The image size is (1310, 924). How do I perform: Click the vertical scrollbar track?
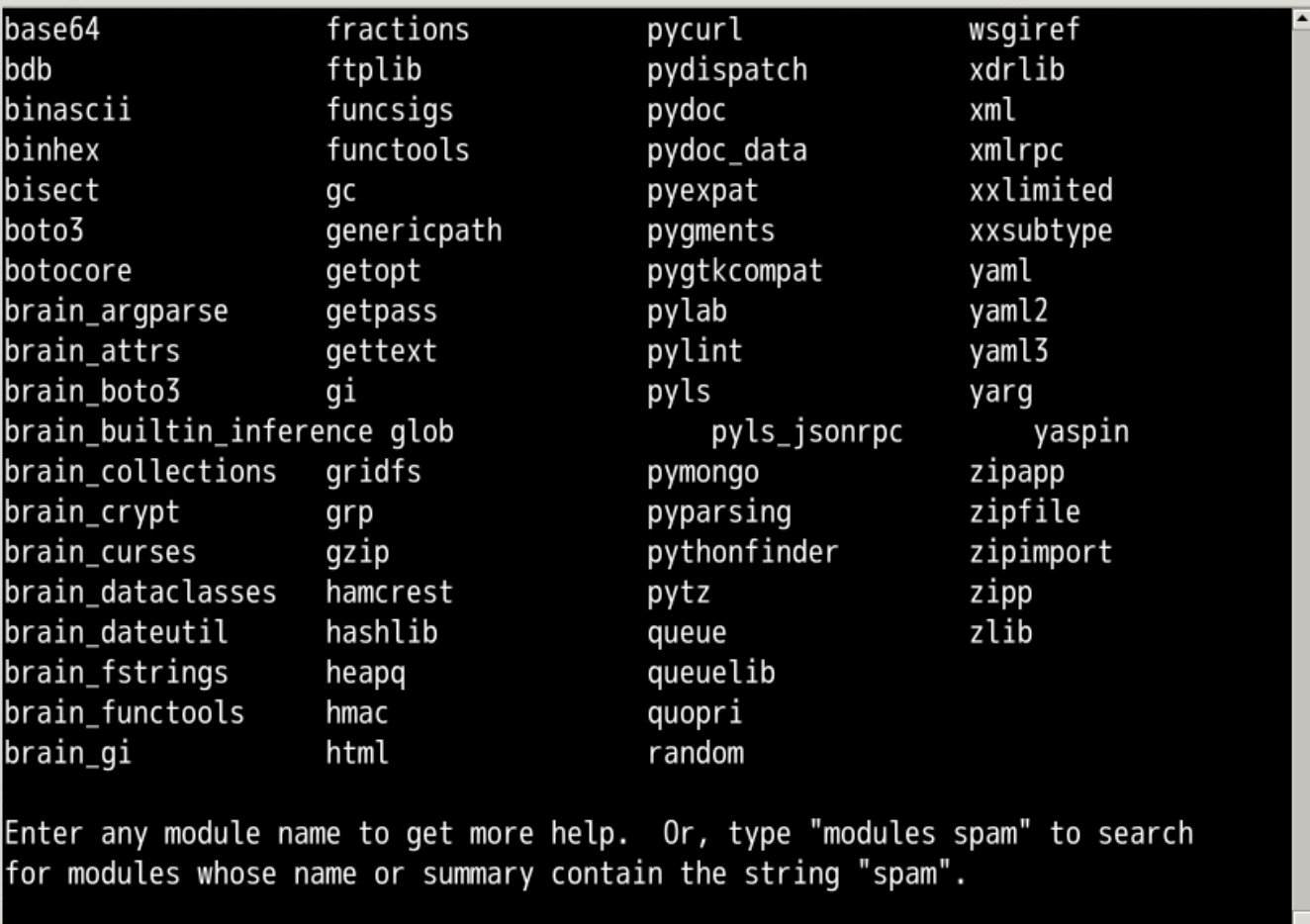tap(1301, 465)
